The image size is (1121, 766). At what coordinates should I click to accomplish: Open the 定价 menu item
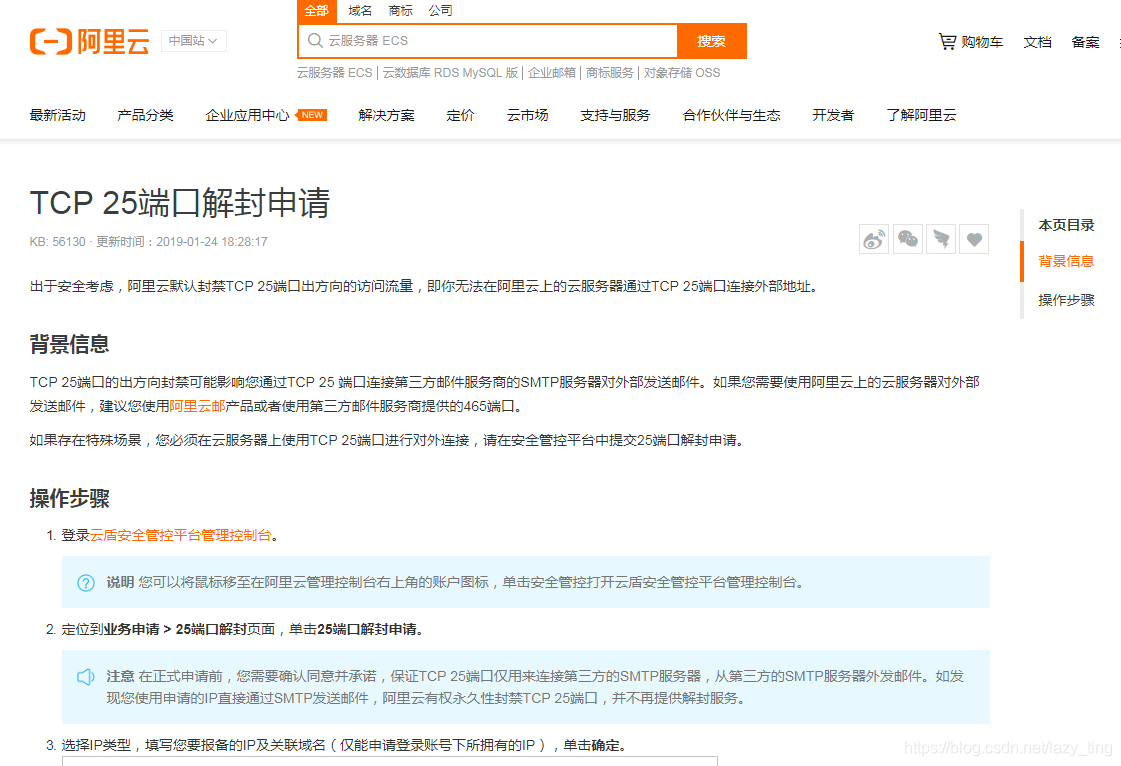coord(460,115)
